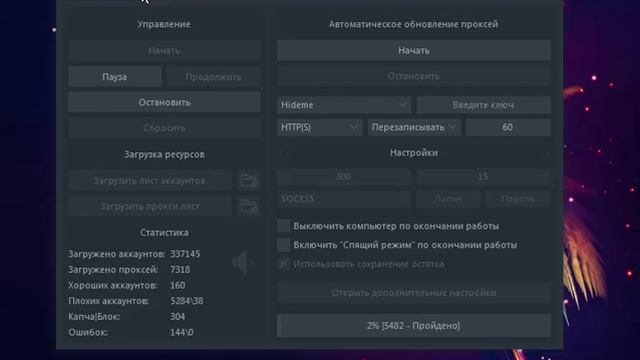Open the Hideme proxy source dropdown
The image size is (640, 360).
tap(344, 105)
